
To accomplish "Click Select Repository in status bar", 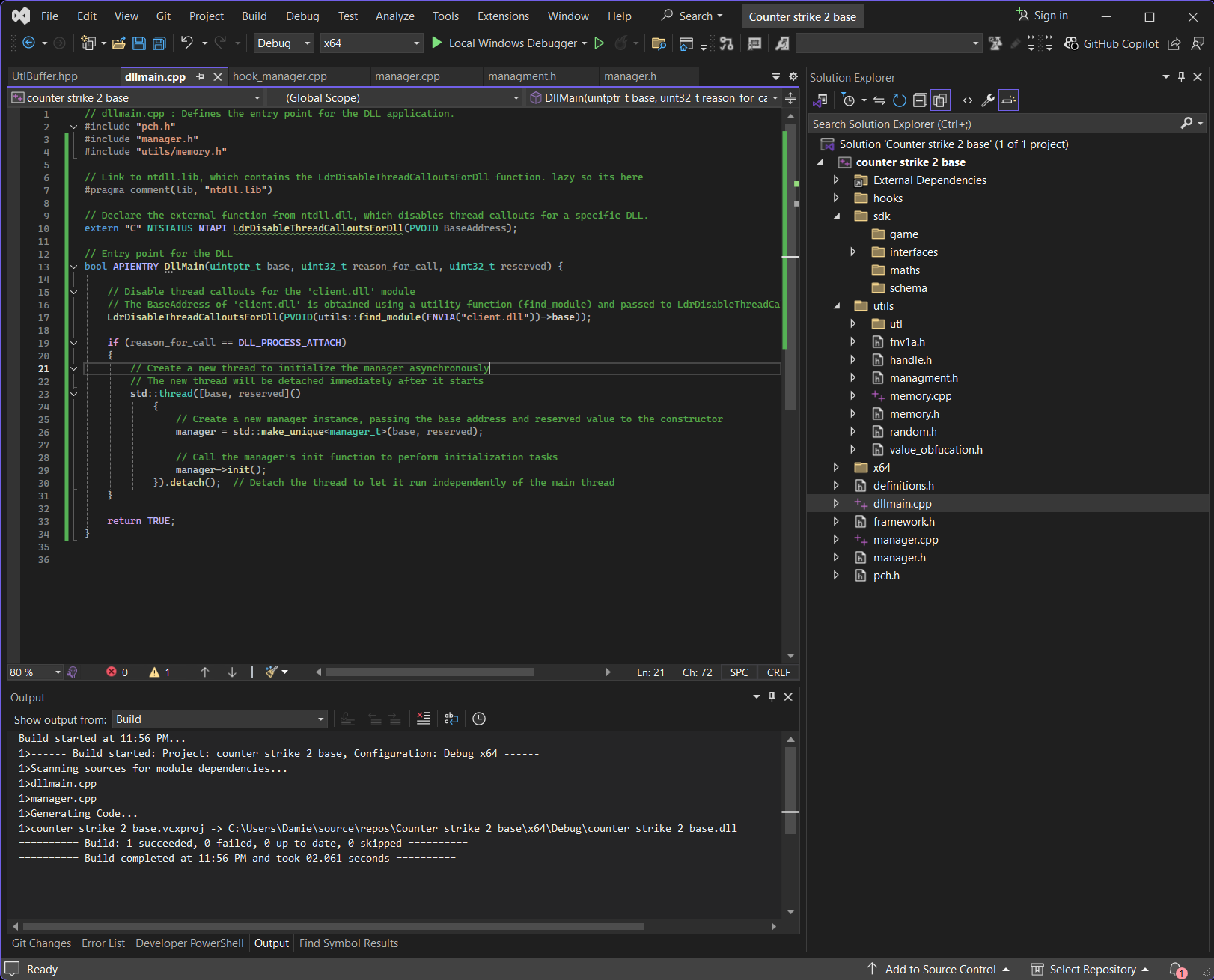I will [1089, 970].
